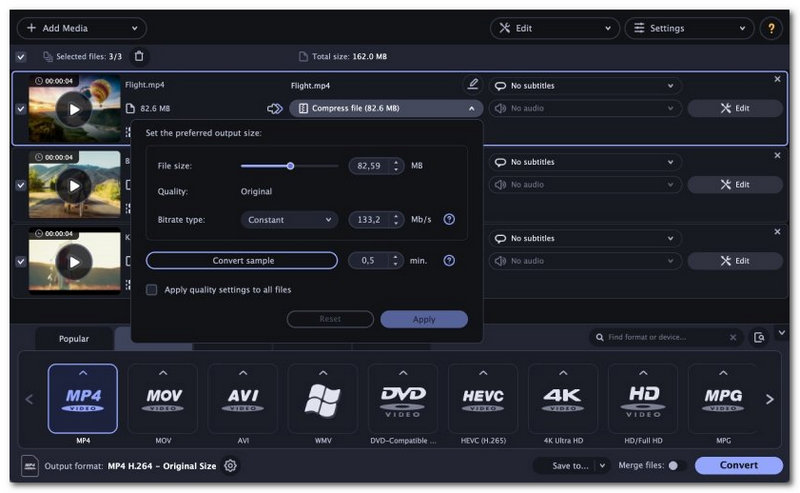The height and width of the screenshot is (493, 800).
Task: Remove the third video with its close X
Action: 777,232
